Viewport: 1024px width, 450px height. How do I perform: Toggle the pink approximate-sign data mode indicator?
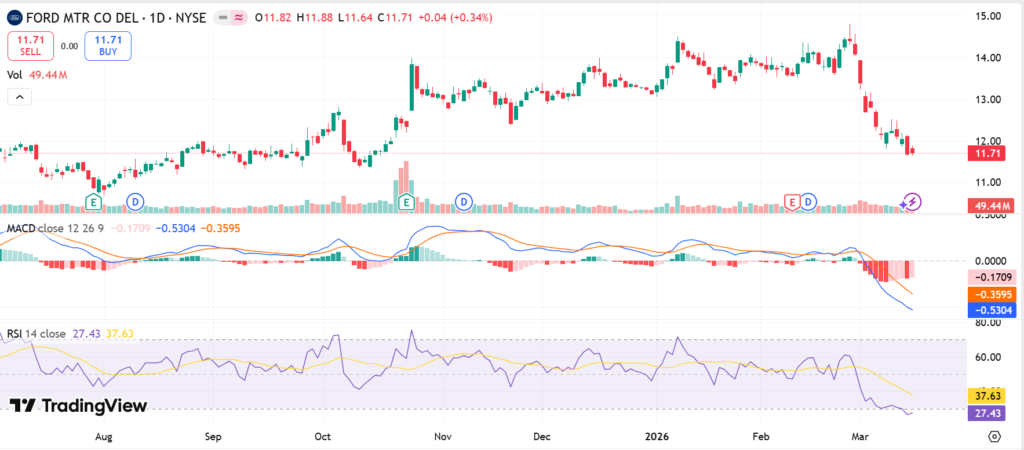coord(238,18)
